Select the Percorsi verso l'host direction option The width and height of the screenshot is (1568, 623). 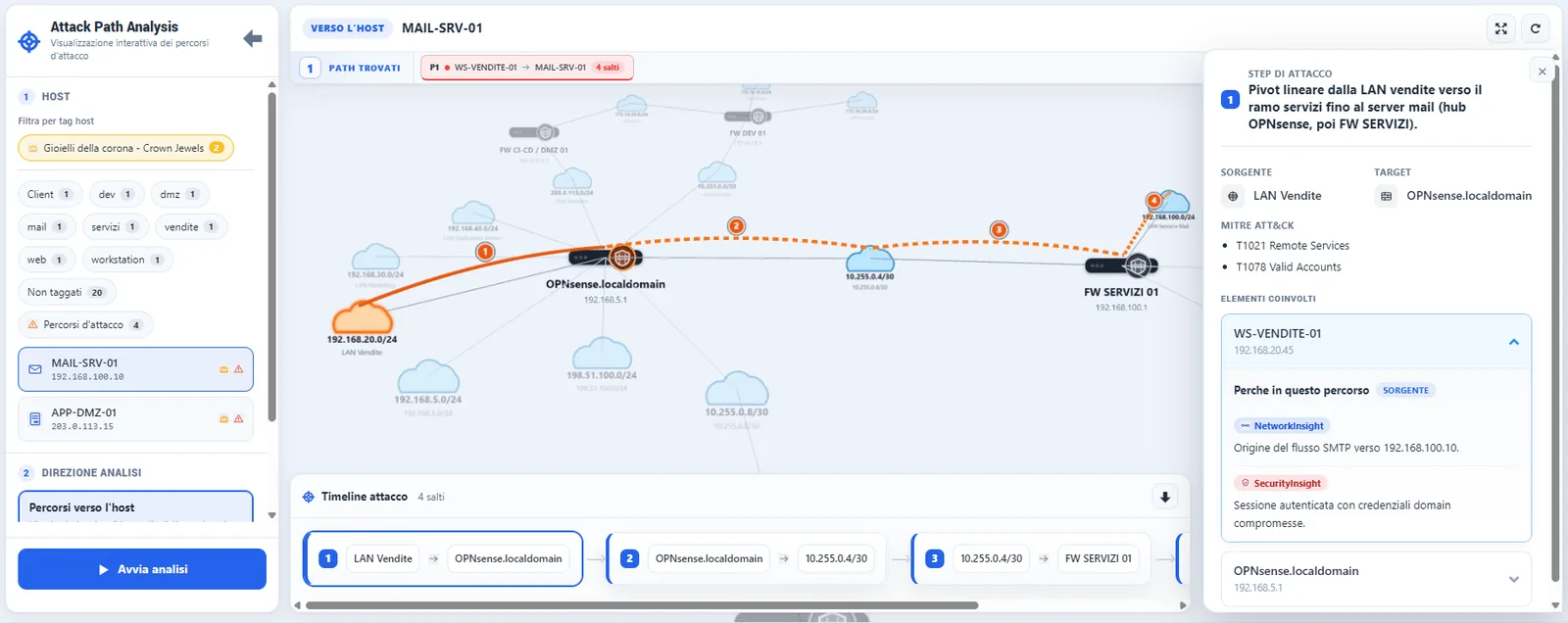click(135, 506)
